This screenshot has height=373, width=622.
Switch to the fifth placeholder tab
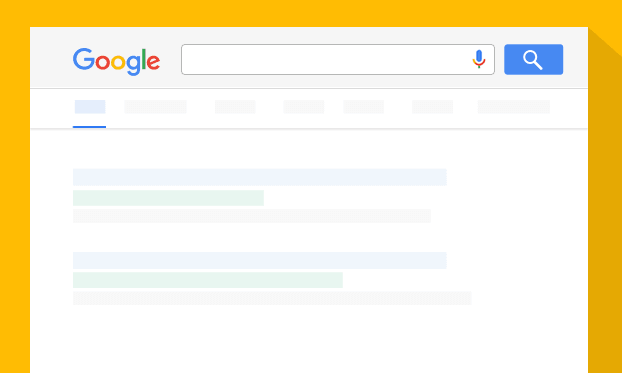click(363, 107)
